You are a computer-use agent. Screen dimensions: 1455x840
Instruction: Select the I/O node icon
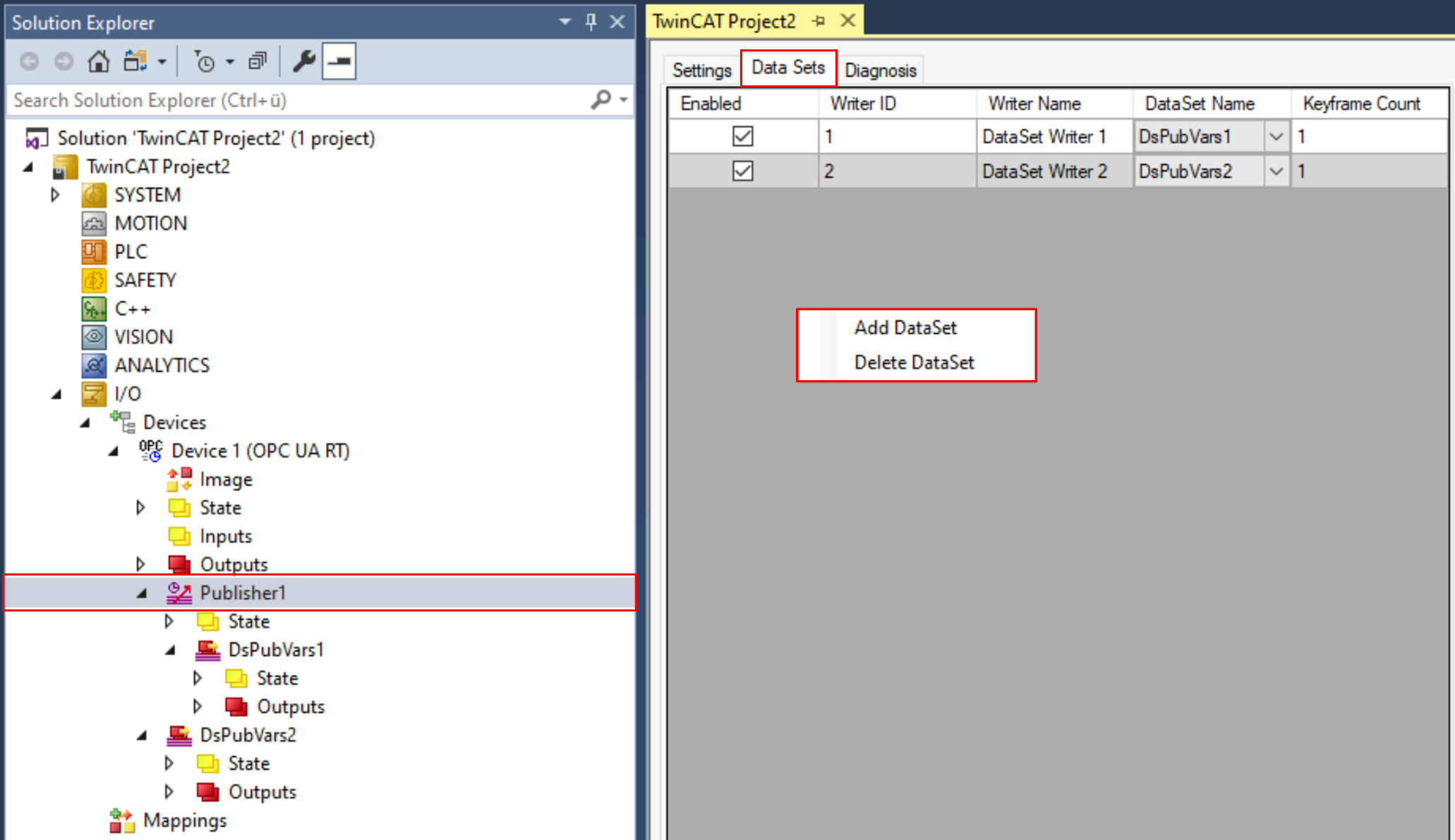tap(94, 394)
